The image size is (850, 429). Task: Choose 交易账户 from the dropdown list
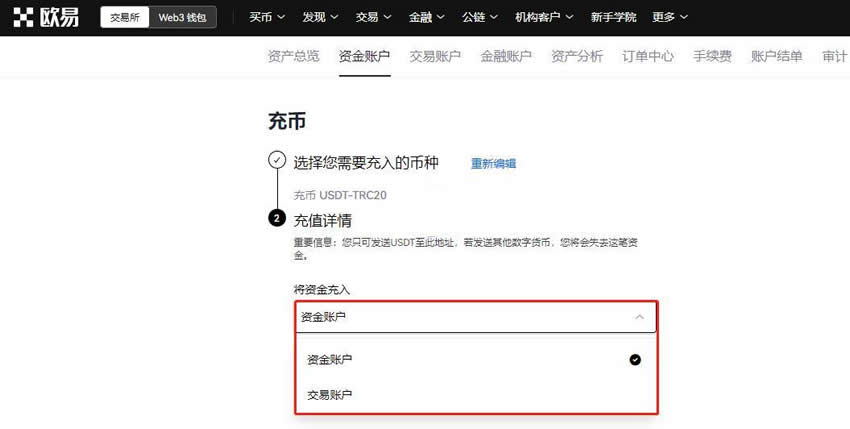(x=330, y=395)
